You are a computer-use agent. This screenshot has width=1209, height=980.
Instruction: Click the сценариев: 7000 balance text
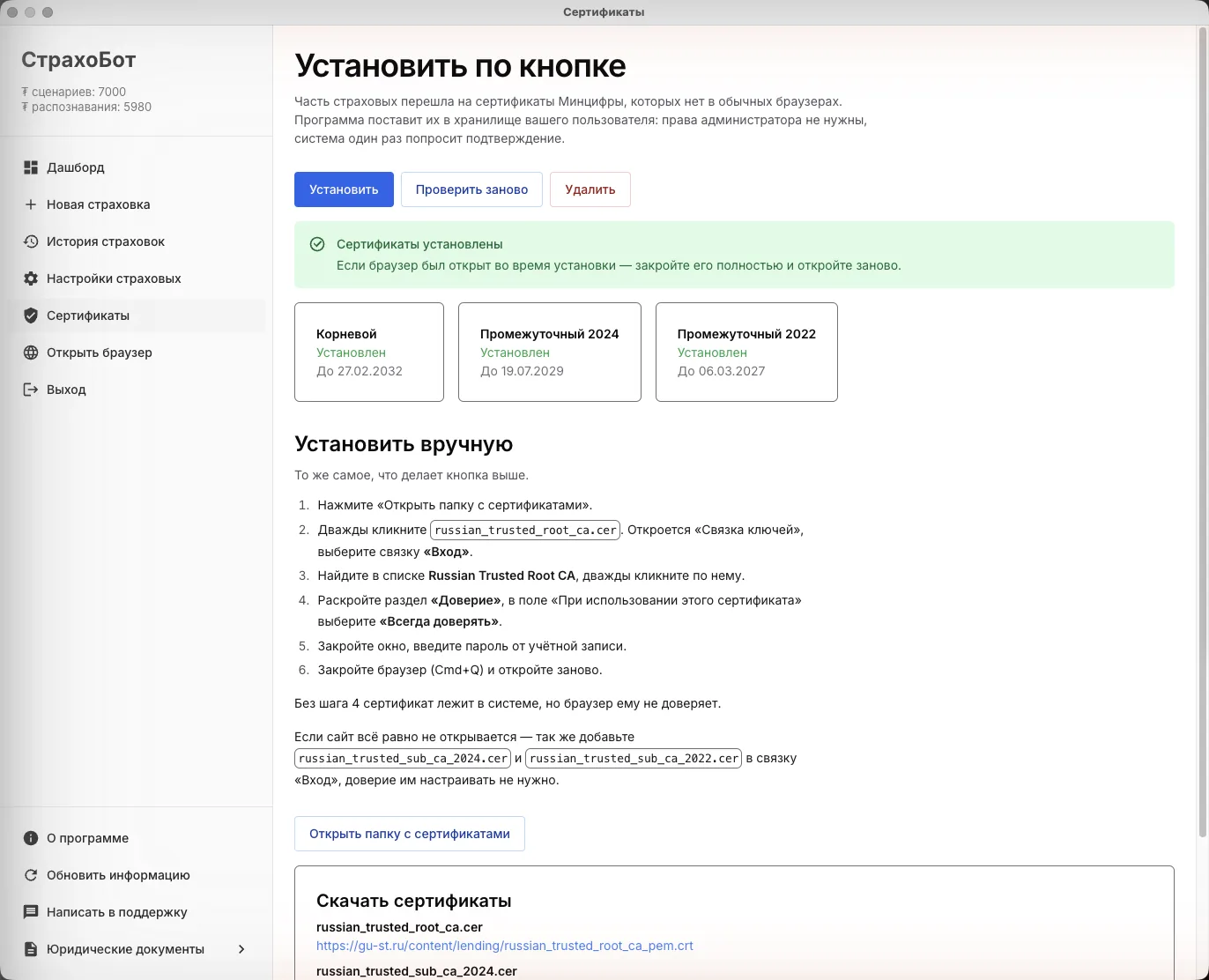[74, 92]
